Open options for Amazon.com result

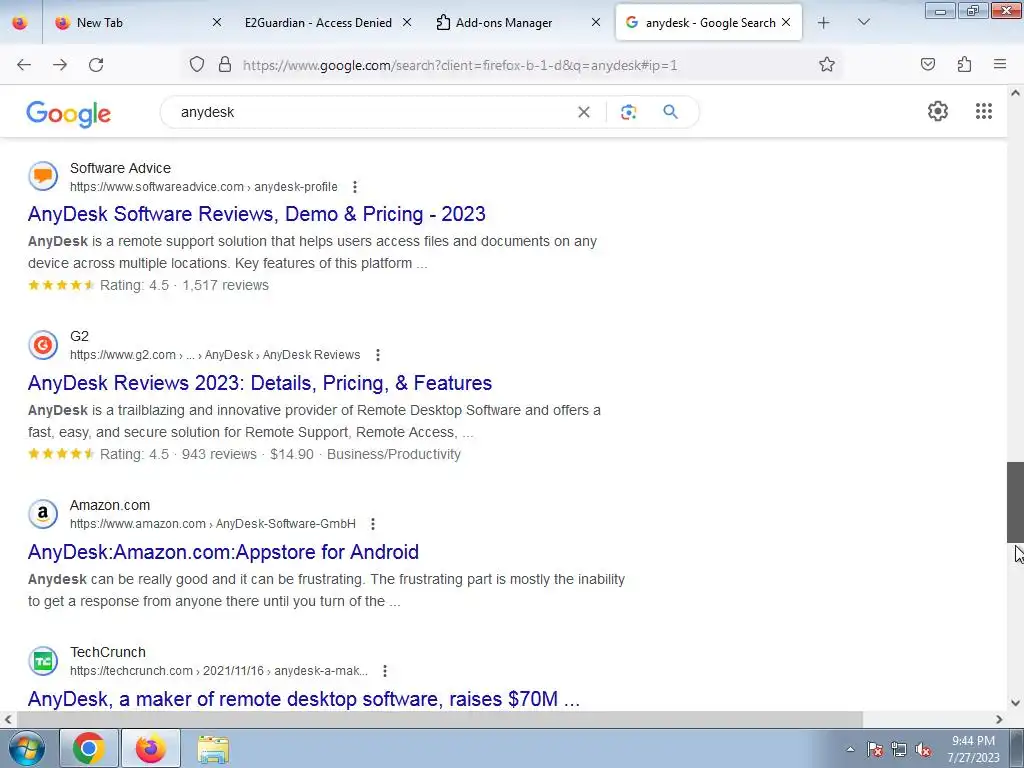(x=373, y=524)
